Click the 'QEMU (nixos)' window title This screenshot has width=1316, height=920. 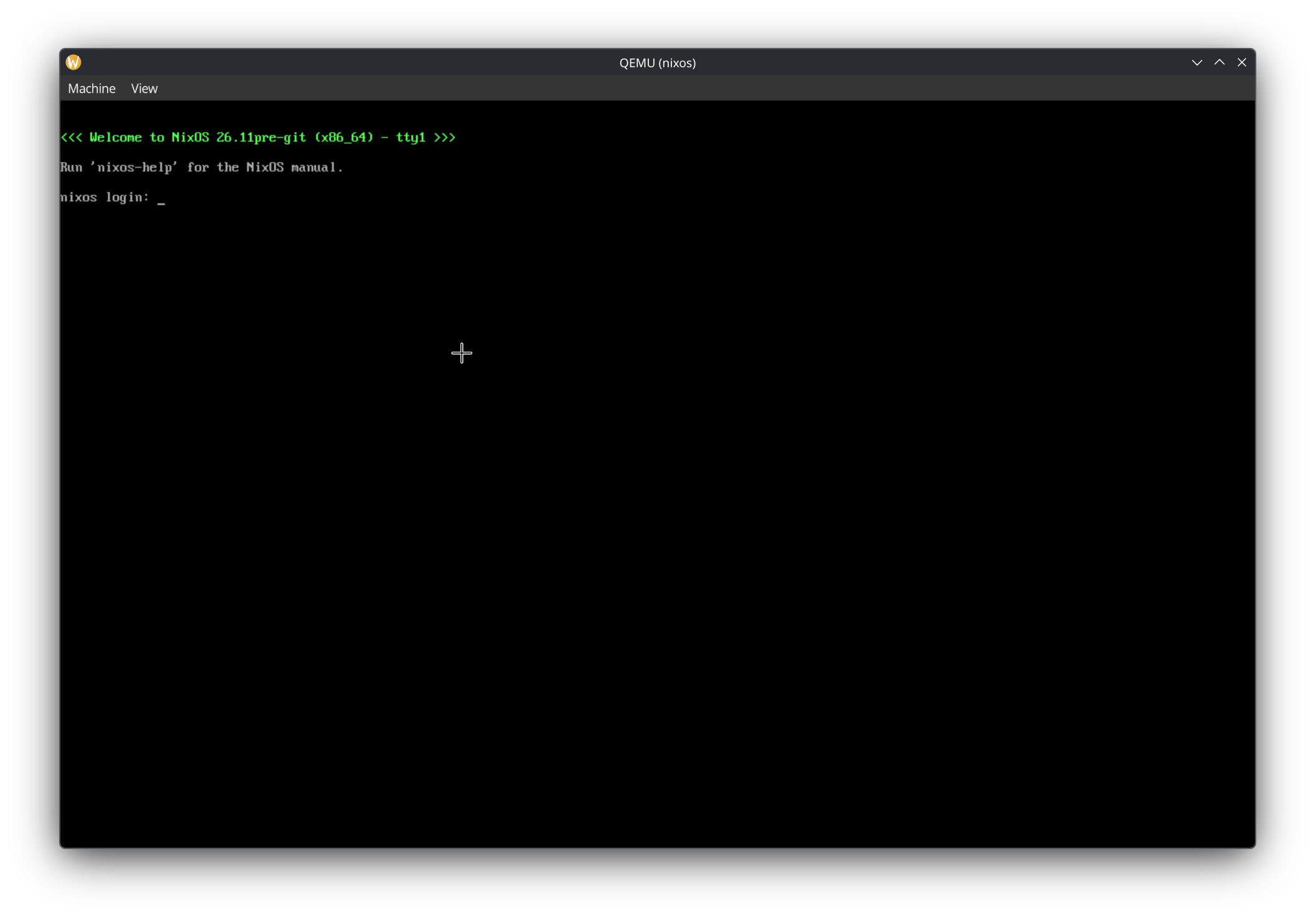[x=658, y=63]
